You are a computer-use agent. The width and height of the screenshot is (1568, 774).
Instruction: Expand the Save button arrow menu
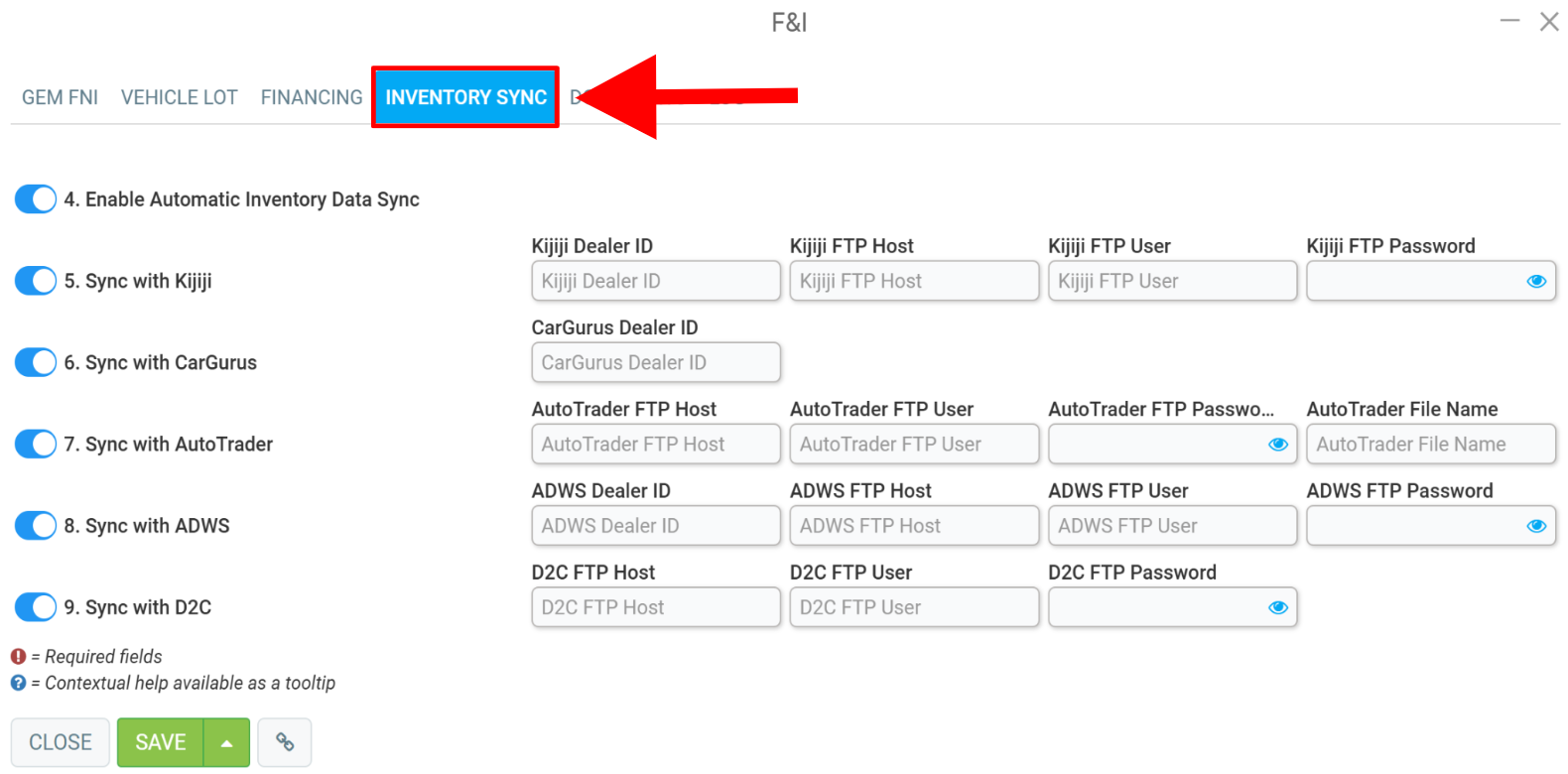(x=227, y=742)
